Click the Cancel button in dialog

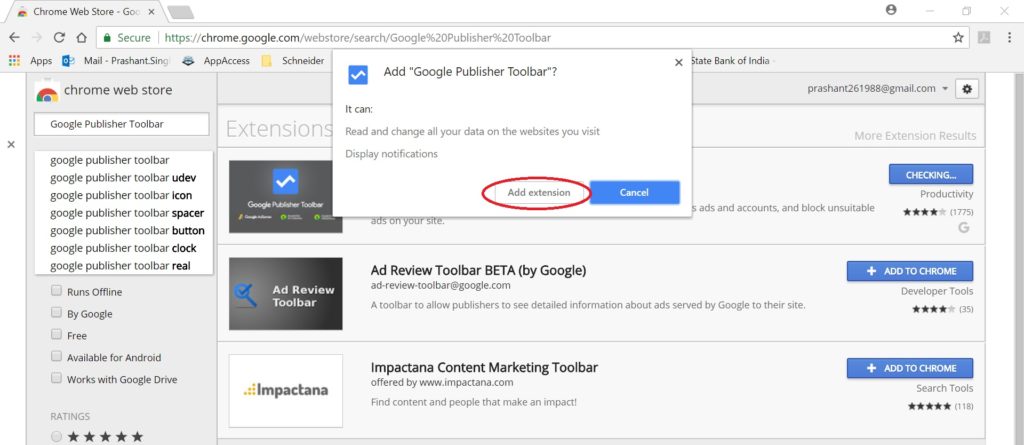(x=634, y=193)
